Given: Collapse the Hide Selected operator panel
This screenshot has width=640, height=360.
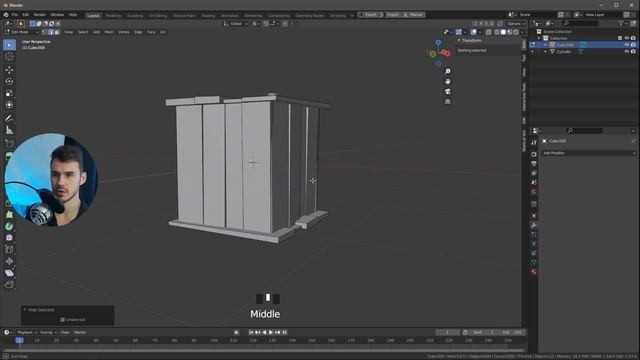Looking at the screenshot, I should pos(25,310).
